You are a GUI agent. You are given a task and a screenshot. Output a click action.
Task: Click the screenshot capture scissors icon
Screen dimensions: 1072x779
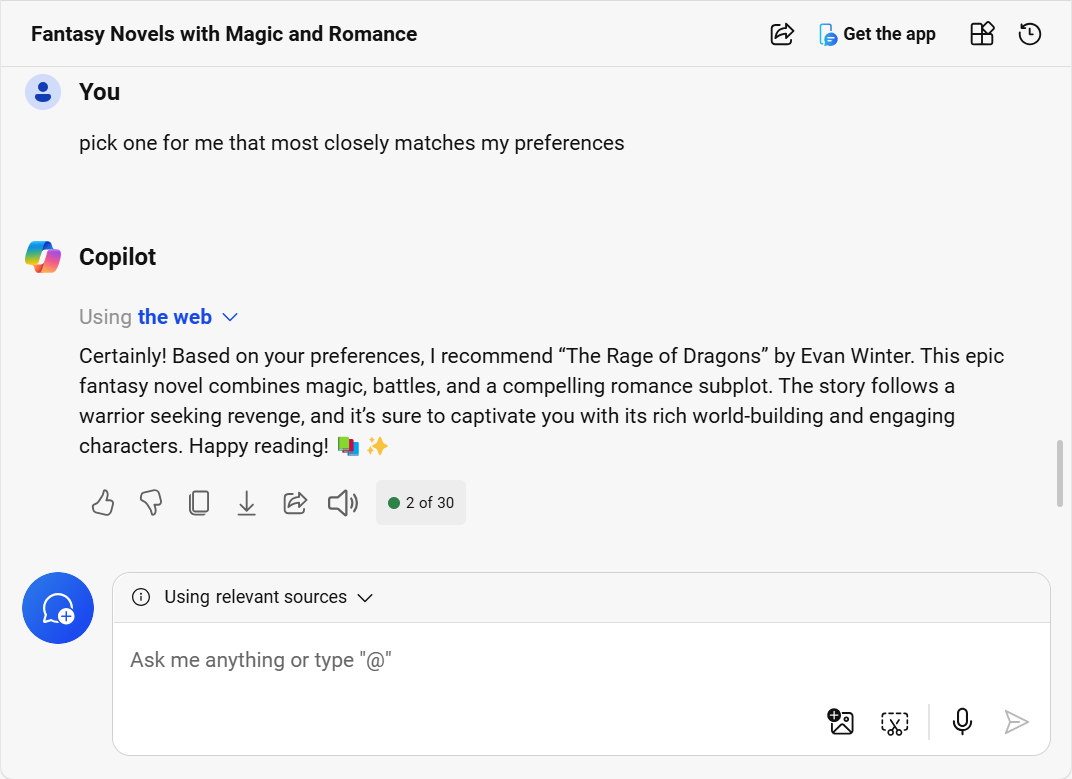click(895, 722)
